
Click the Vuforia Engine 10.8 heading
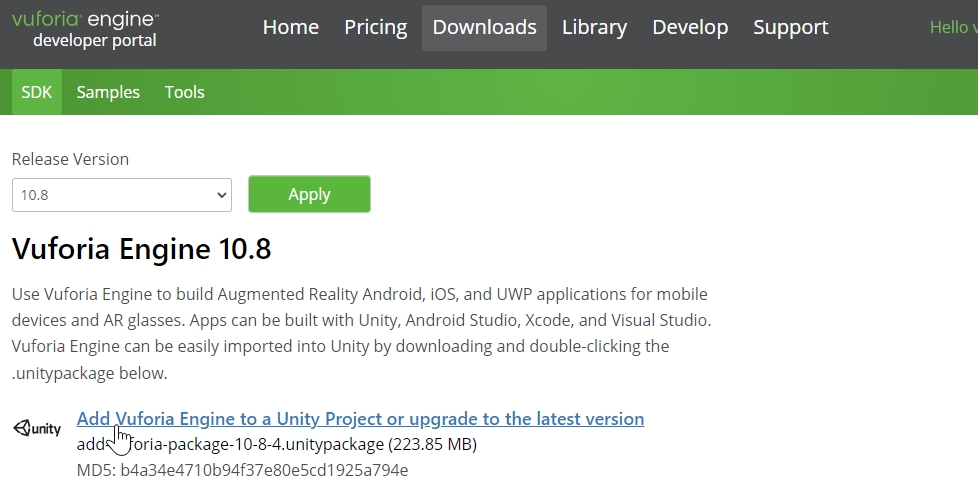(141, 249)
